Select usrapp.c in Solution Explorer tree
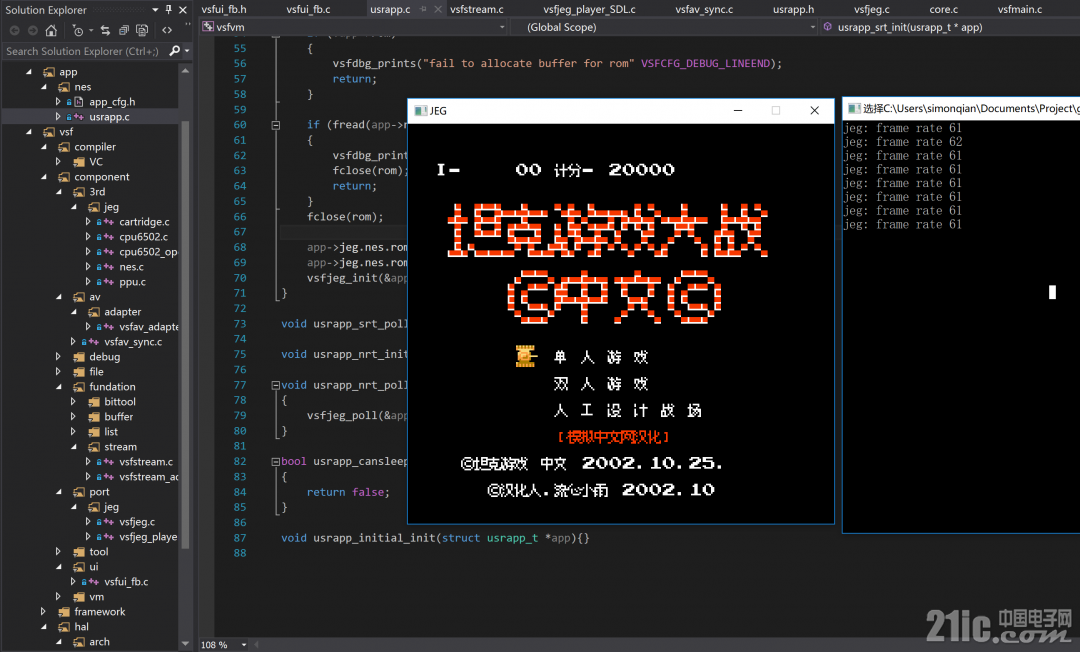Screen dimensions: 1080x652 109,117
